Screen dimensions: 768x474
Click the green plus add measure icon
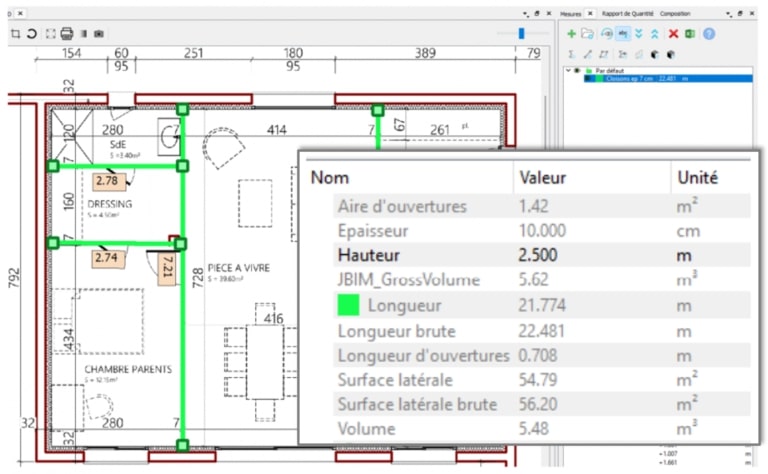[571, 34]
